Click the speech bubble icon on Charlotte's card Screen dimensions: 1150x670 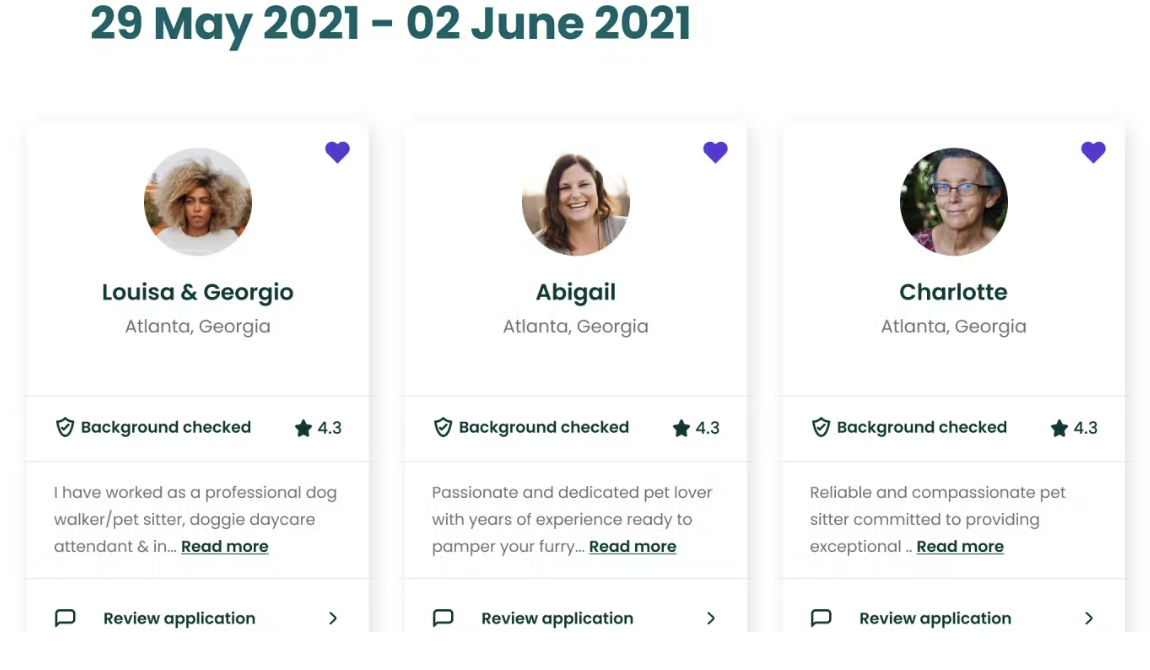click(x=821, y=618)
